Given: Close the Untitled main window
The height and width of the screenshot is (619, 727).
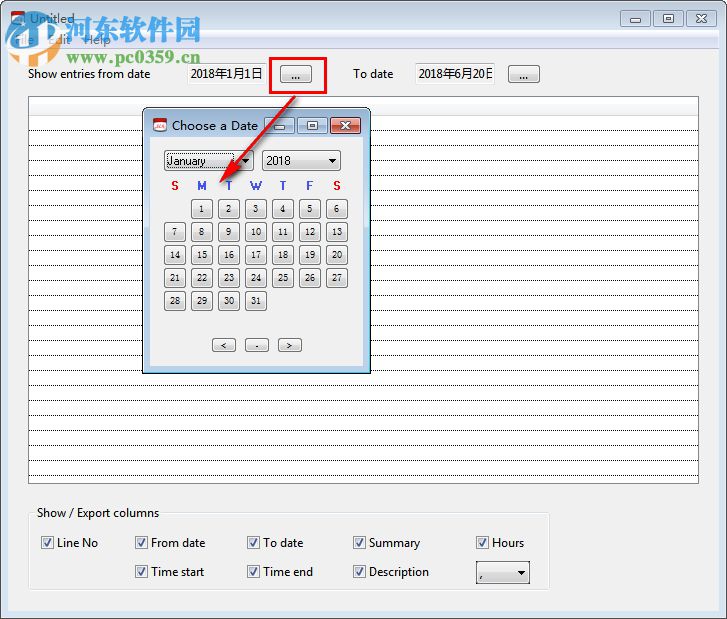Looking at the screenshot, I should click(x=701, y=19).
